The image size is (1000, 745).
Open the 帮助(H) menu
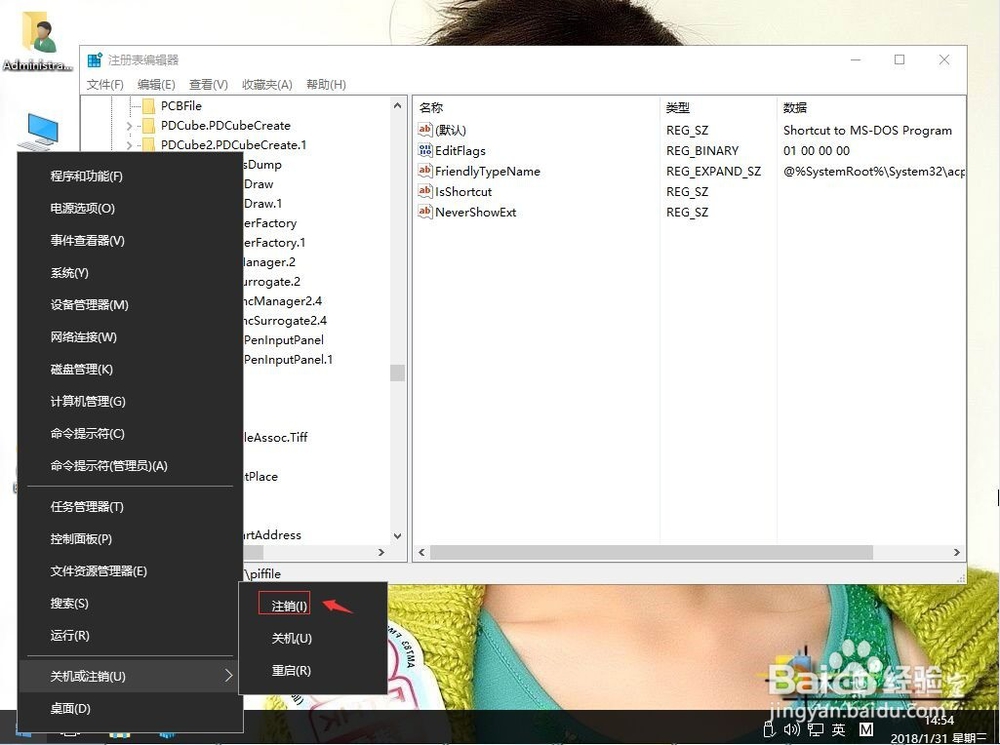click(x=326, y=84)
